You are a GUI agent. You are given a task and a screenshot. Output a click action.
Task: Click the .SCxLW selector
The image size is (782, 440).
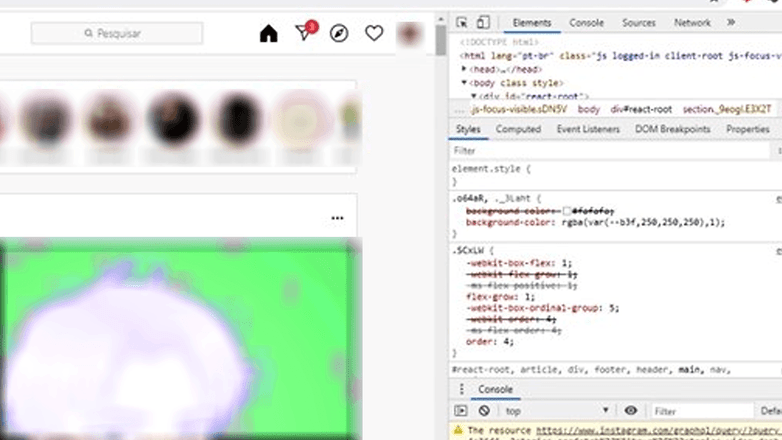pyautogui.click(x=468, y=250)
